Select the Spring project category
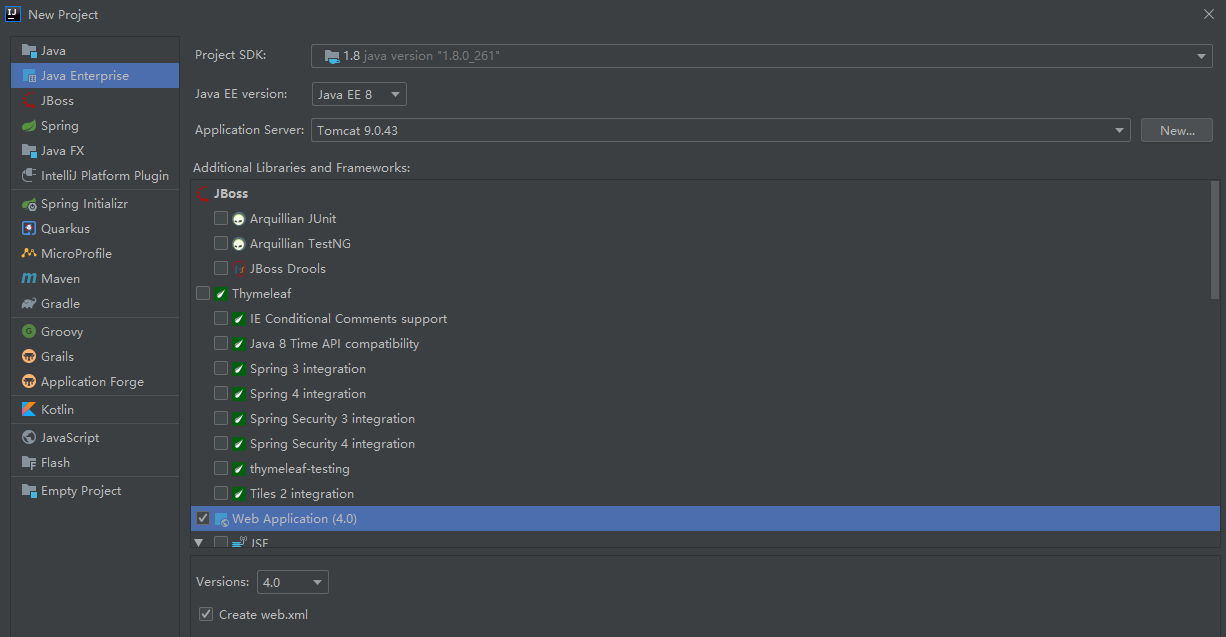1226x637 pixels. pos(95,125)
